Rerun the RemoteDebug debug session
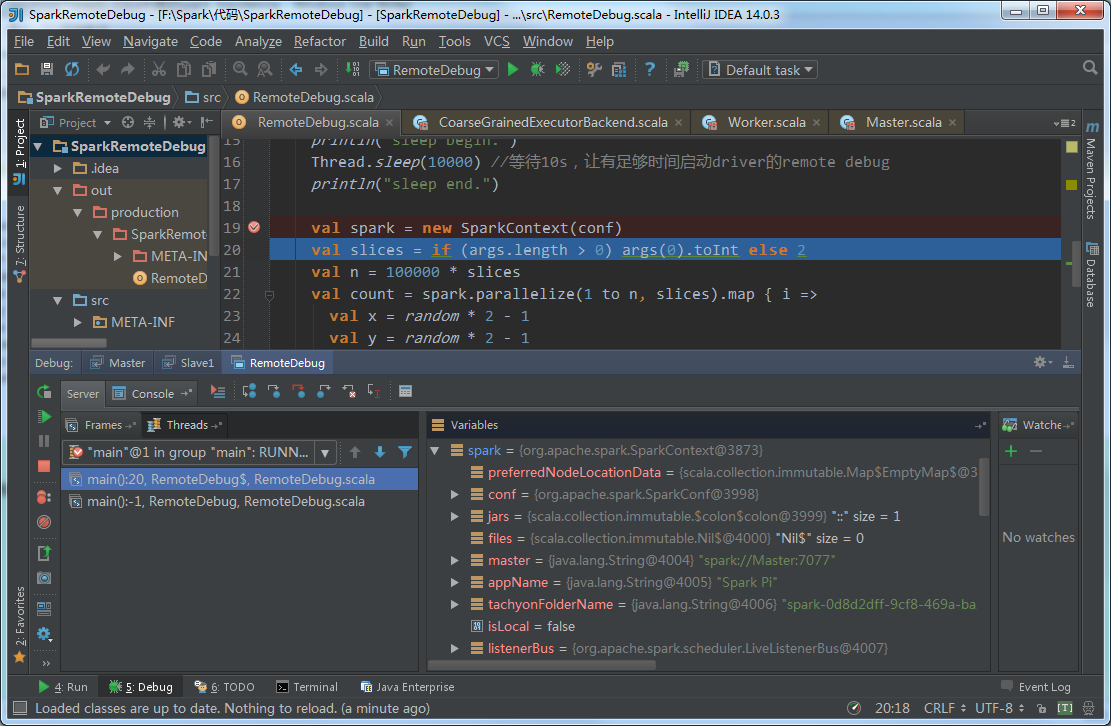 (44, 392)
